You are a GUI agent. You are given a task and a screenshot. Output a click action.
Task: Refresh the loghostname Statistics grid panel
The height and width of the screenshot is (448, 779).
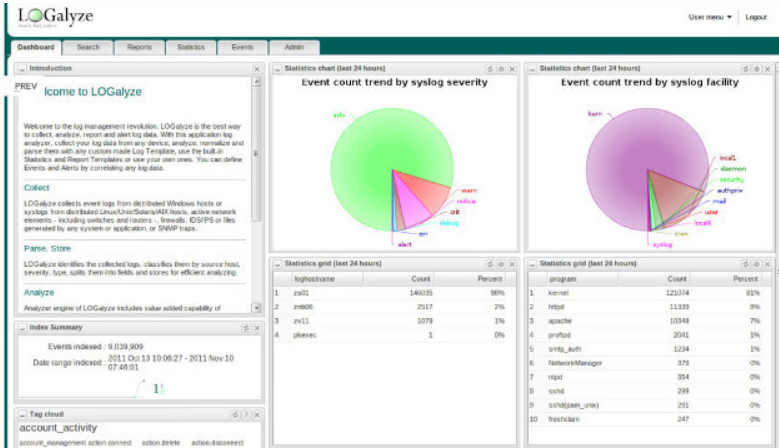click(x=490, y=264)
